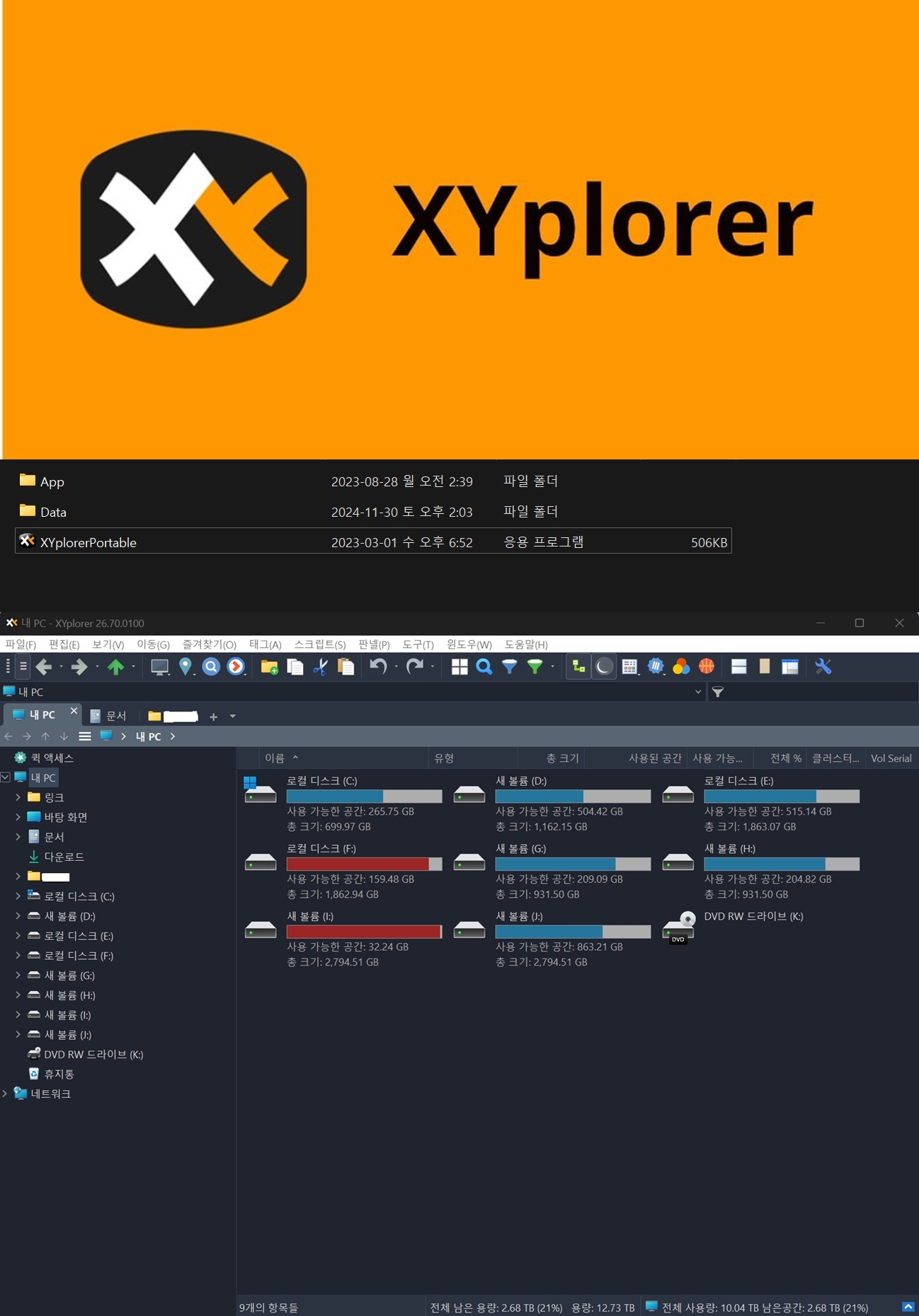This screenshot has width=919, height=1316.
Task: Select 휴지통 in the folder tree
Action: 59,1074
